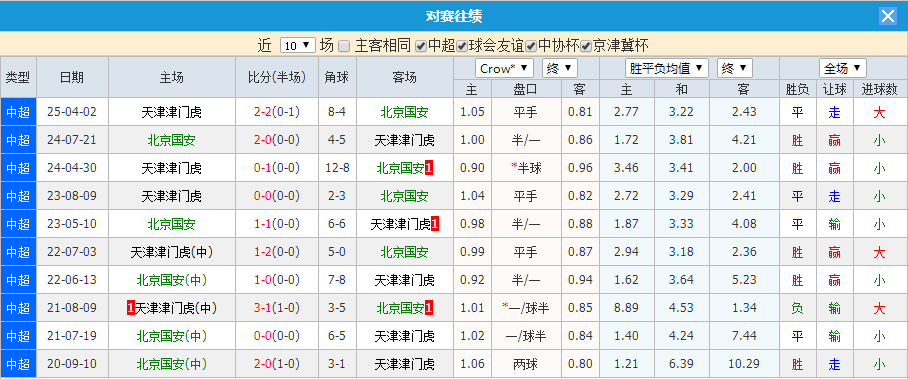Open the 全场 period dropdown
The width and height of the screenshot is (908, 379).
843,68
